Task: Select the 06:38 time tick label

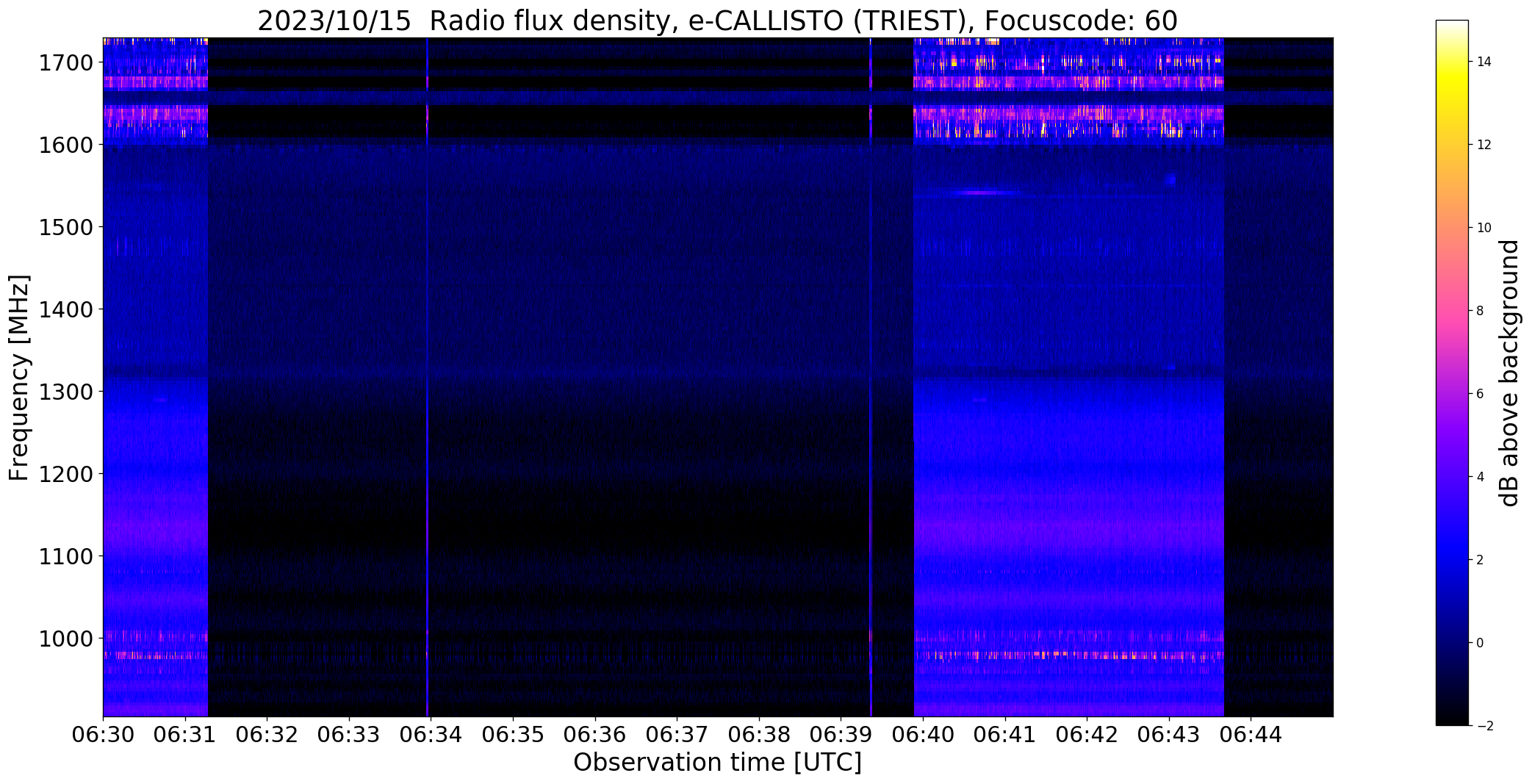Action: [759, 734]
